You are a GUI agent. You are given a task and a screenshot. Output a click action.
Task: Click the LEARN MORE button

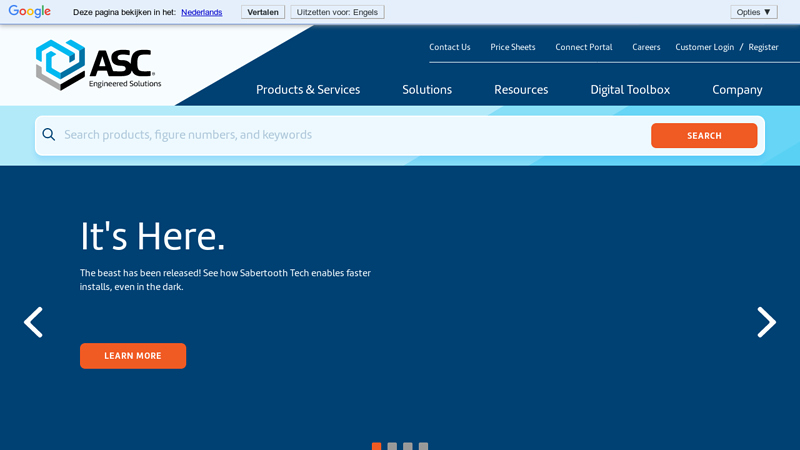pyautogui.click(x=133, y=356)
